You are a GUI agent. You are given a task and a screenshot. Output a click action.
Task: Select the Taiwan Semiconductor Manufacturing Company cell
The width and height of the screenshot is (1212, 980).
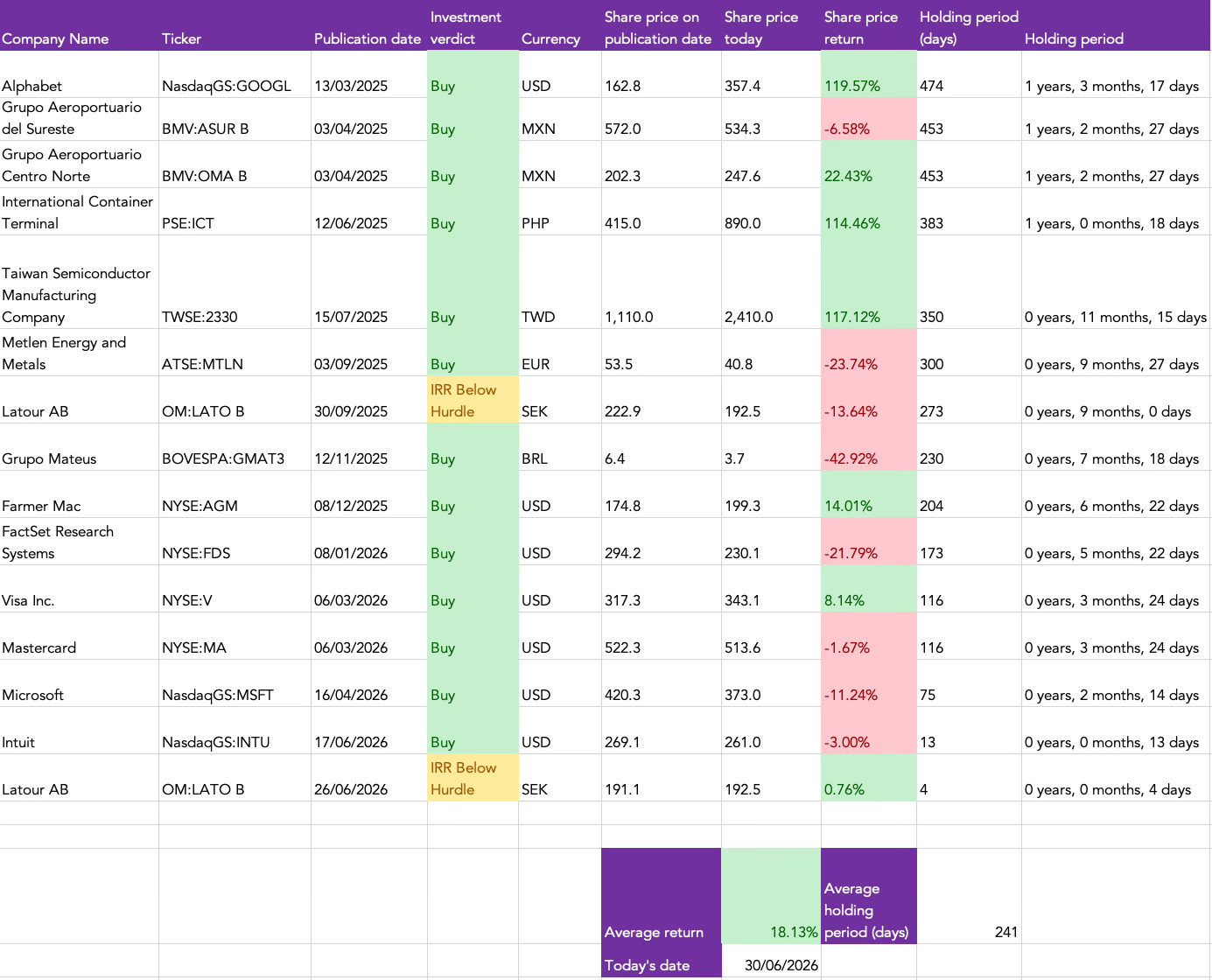coord(79,282)
